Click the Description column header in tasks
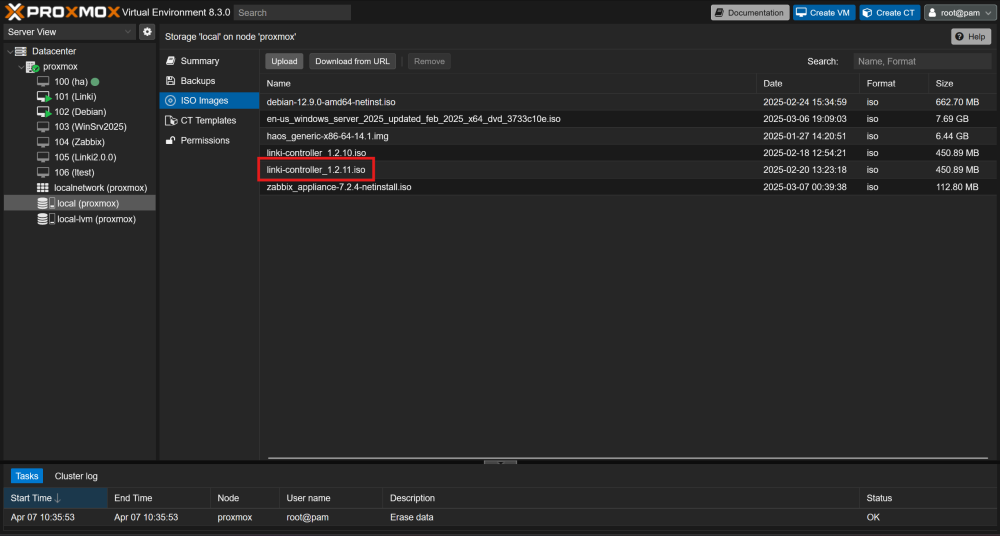 point(621,498)
